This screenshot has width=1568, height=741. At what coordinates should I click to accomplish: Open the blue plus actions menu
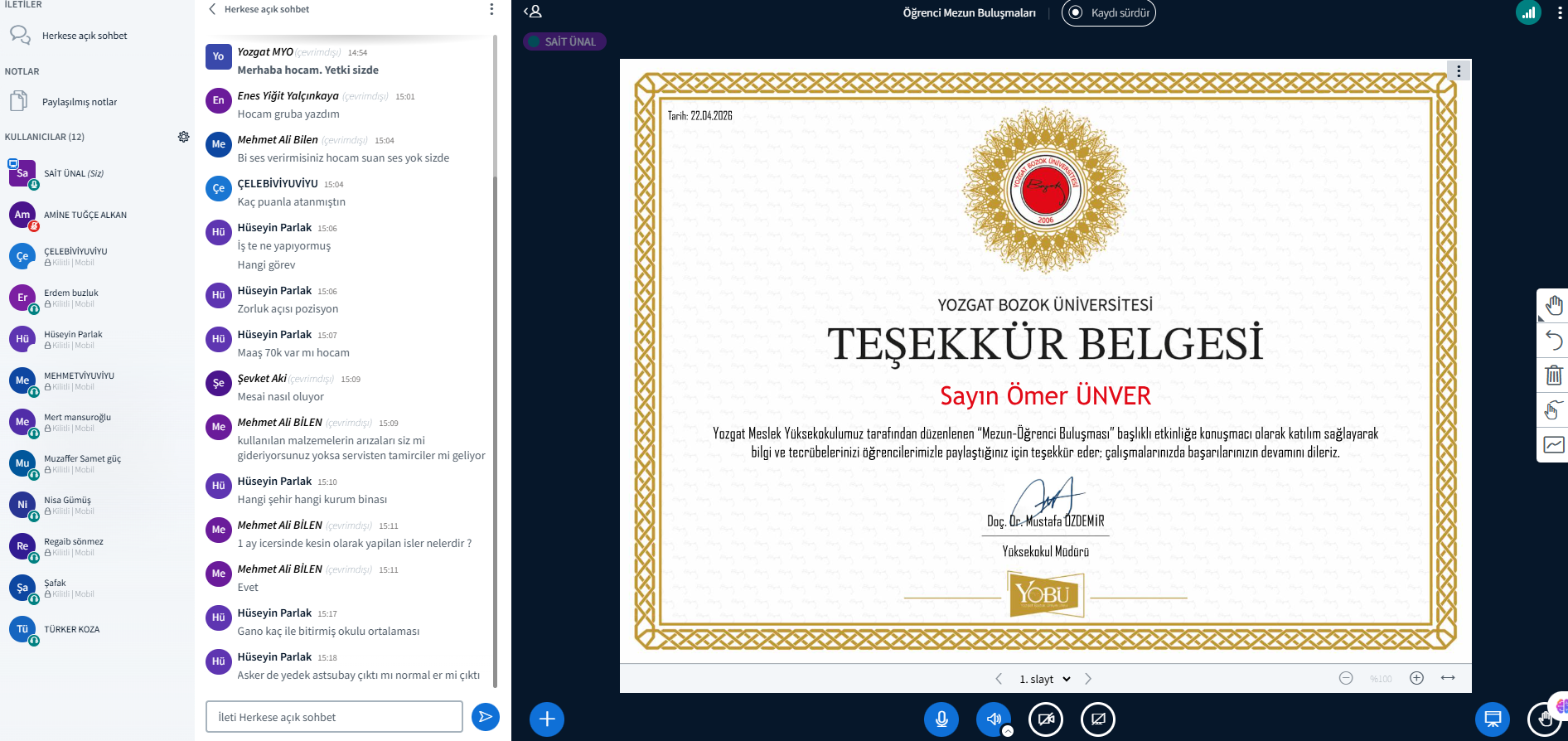coord(547,719)
